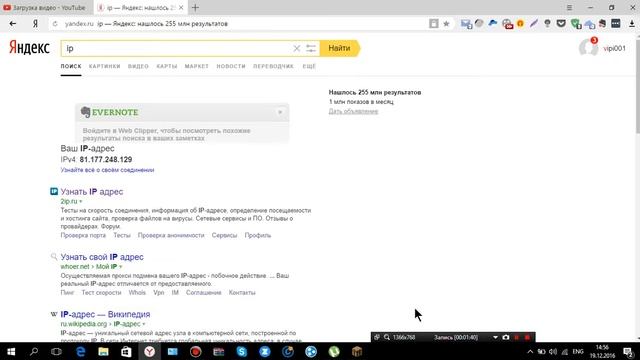The height and width of the screenshot is (360, 640).
Task: Select the Переводчик search tab
Action: click(x=273, y=66)
